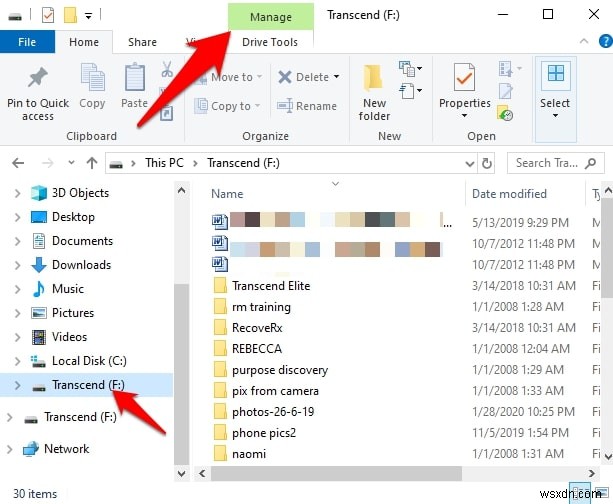Click the Properties checkmark icon
Image resolution: width=613 pixels, height=504 pixels.
pyautogui.click(x=464, y=77)
